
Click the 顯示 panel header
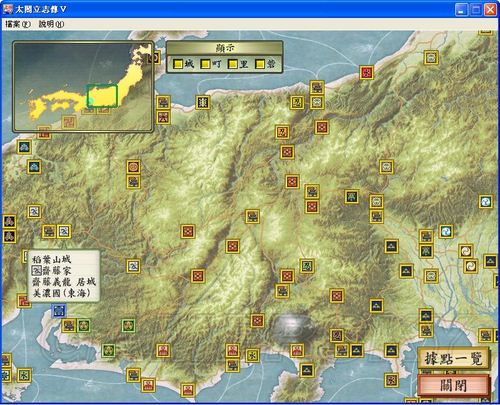[225, 48]
